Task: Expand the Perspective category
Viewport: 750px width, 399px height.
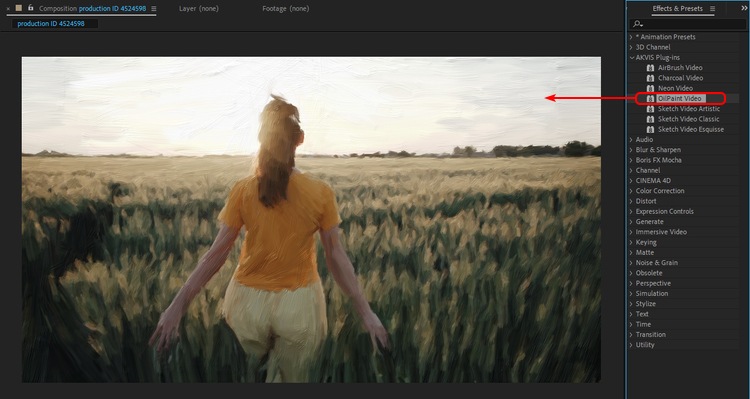Action: pyautogui.click(x=631, y=283)
